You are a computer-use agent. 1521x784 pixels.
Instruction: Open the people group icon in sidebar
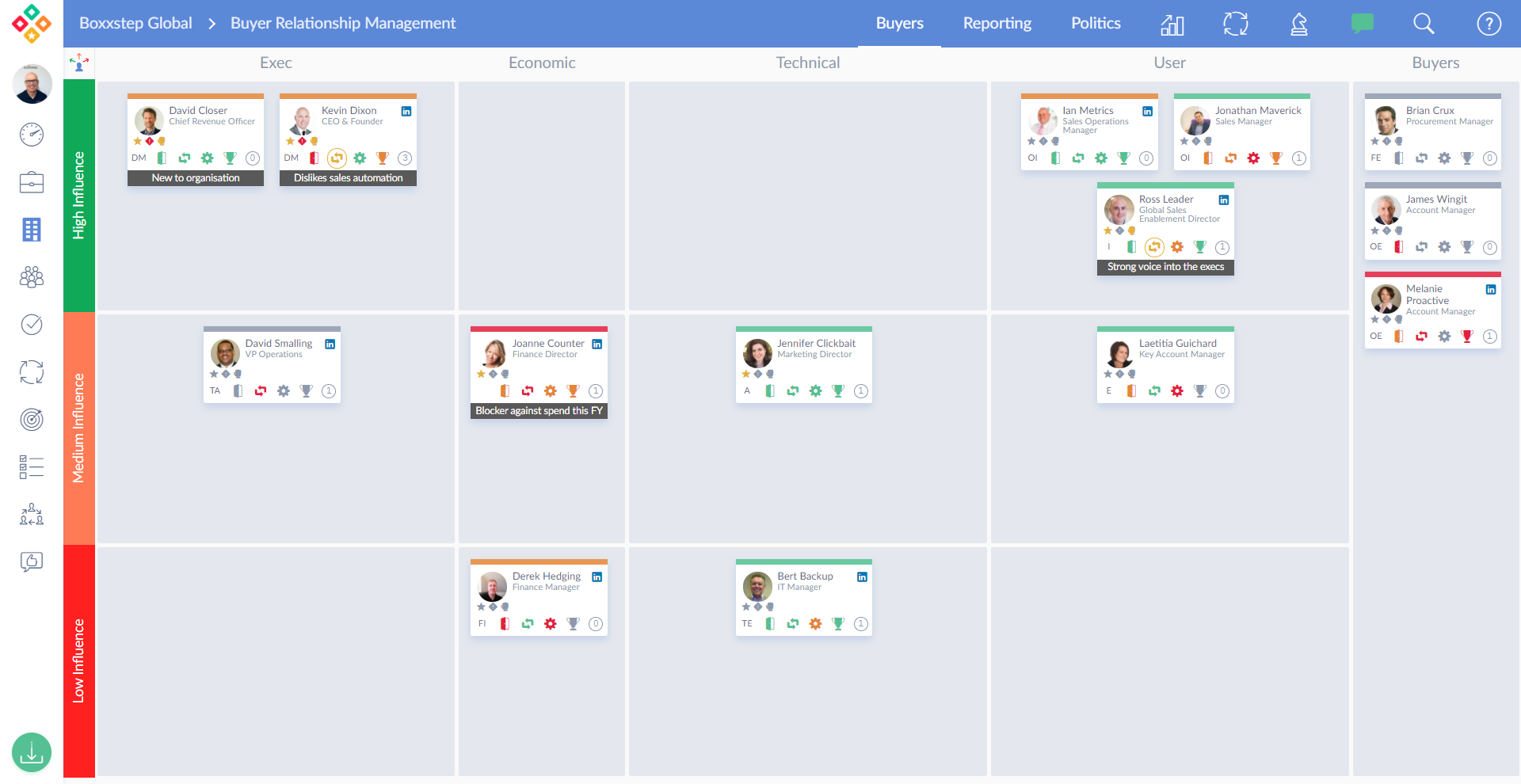tap(32, 277)
